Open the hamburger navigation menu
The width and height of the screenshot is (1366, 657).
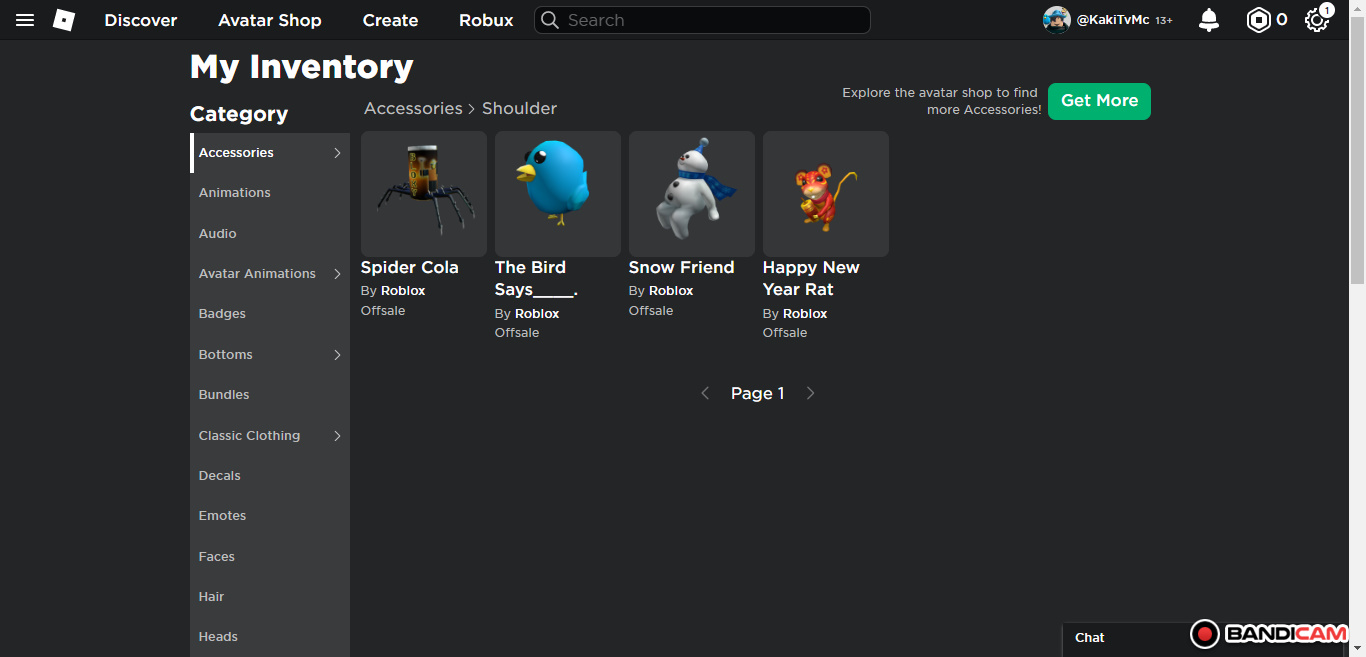pyautogui.click(x=25, y=20)
